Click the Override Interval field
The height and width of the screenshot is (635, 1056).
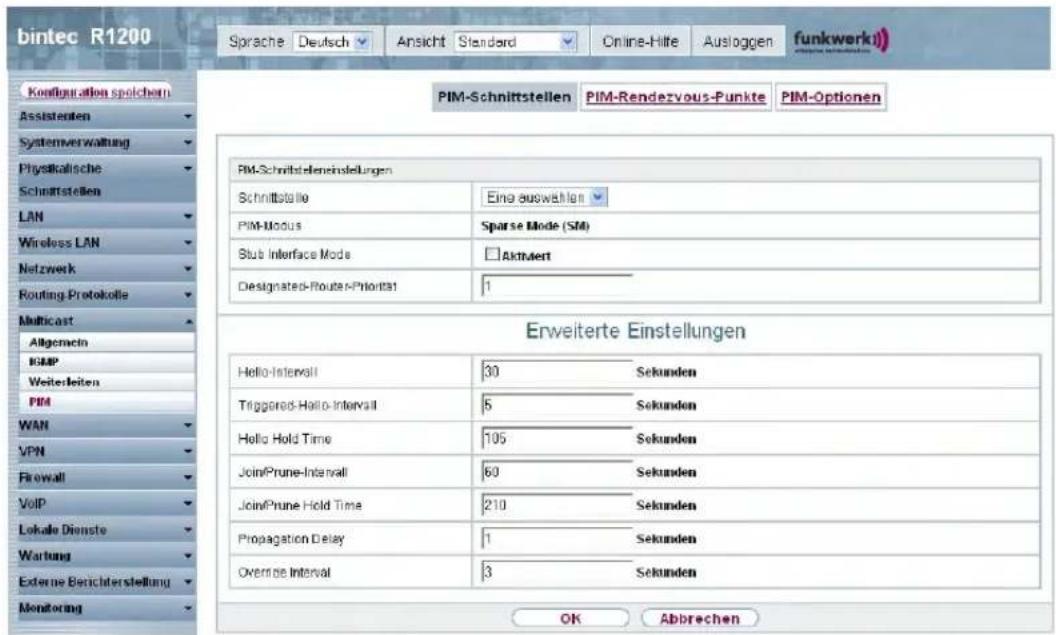(x=557, y=572)
